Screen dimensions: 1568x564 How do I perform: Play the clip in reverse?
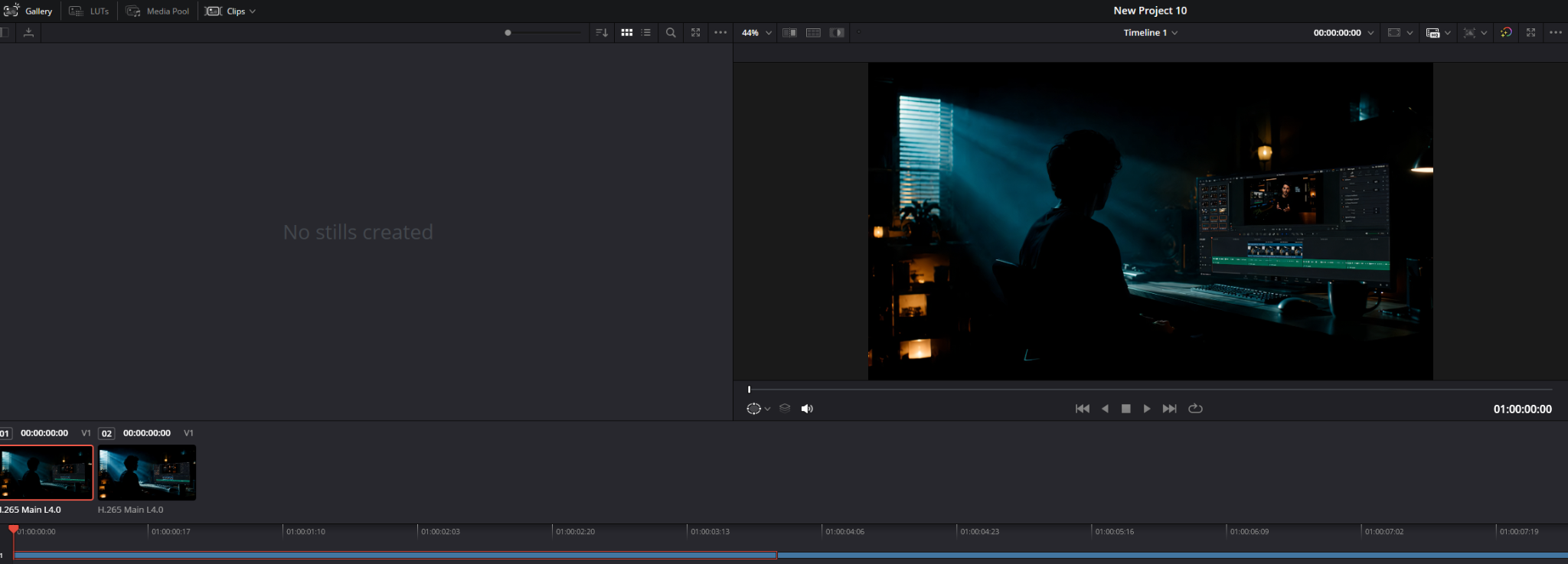[x=1105, y=409]
